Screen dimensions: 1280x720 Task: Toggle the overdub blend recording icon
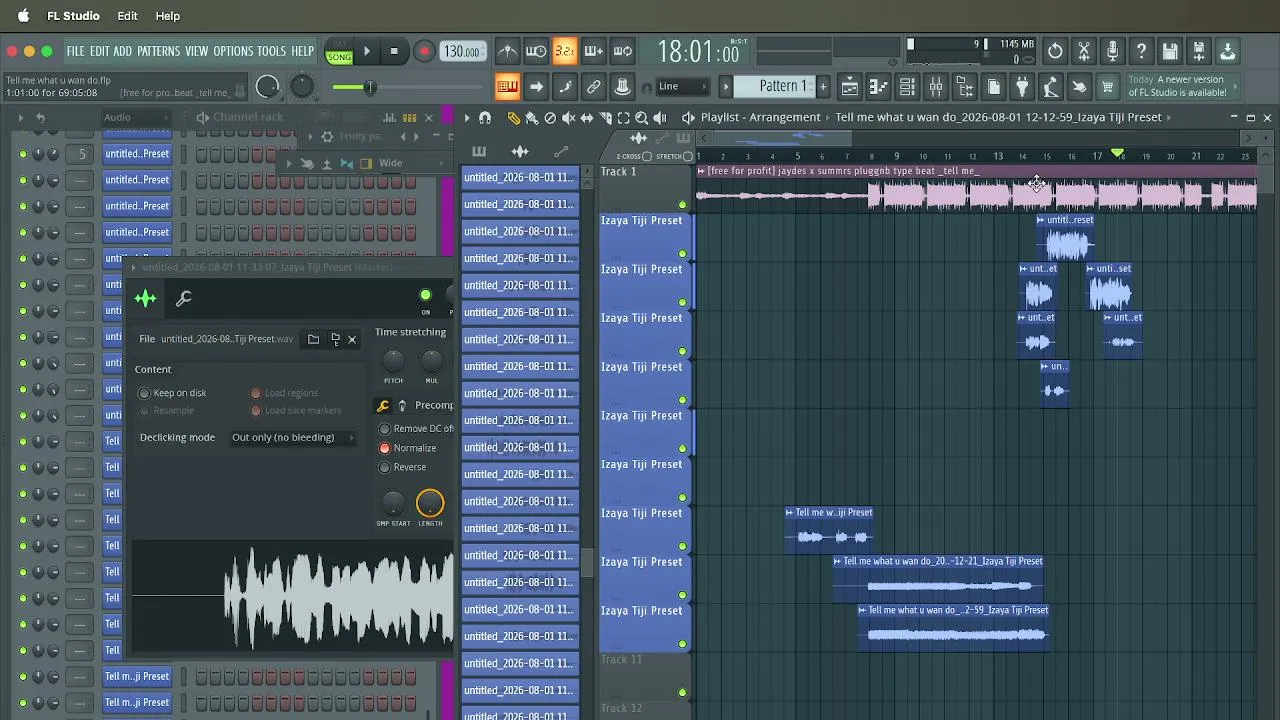point(593,51)
